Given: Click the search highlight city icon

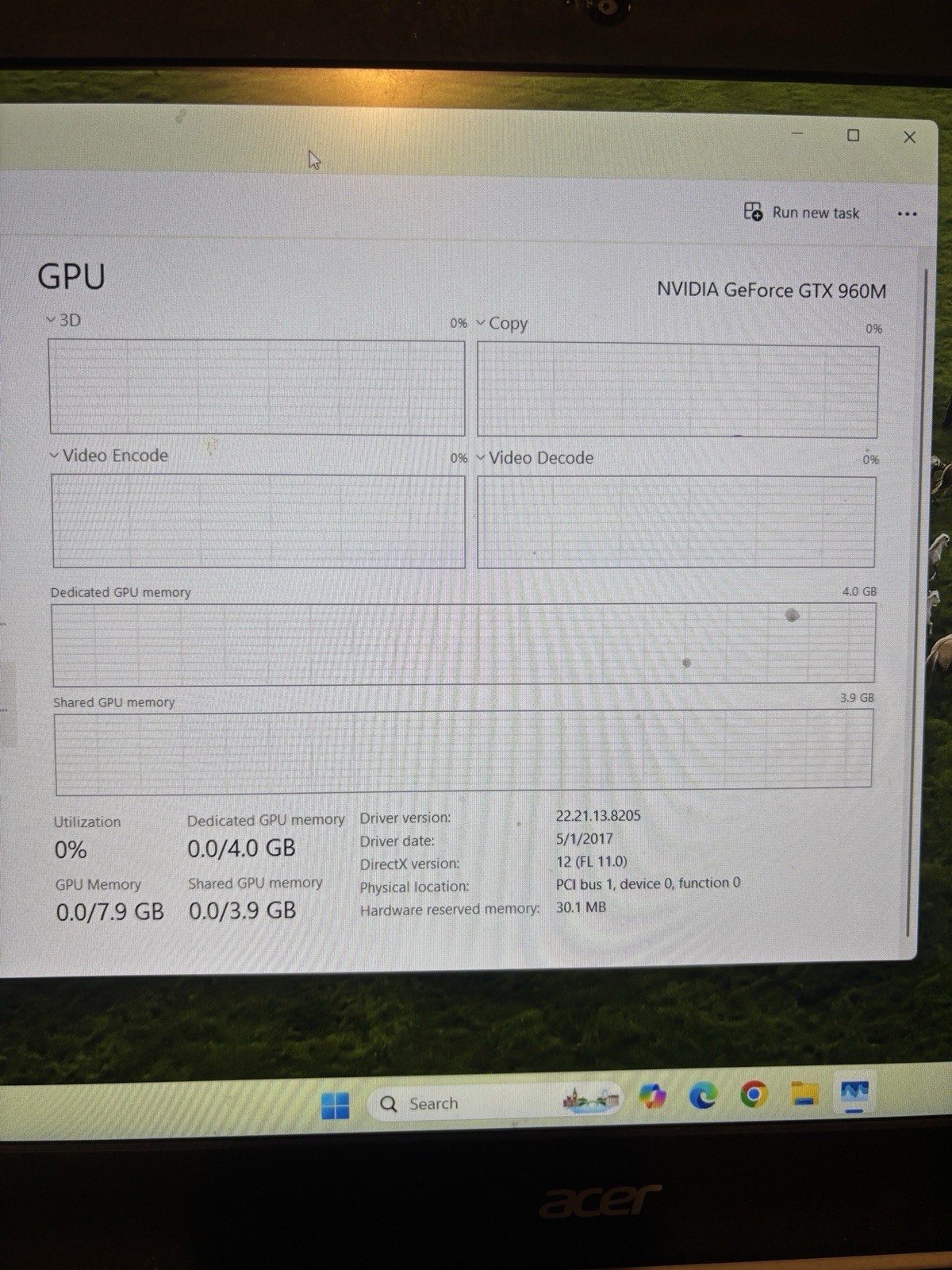Looking at the screenshot, I should (x=592, y=1100).
